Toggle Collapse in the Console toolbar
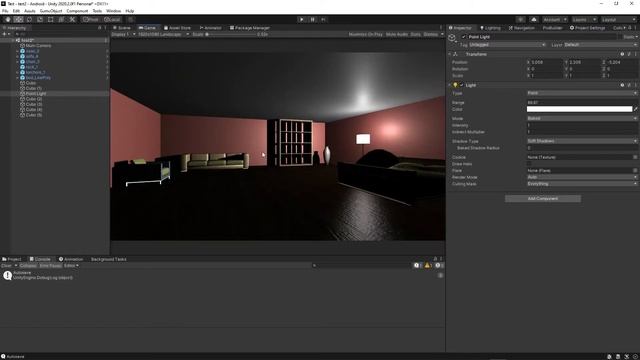640x360 pixels. coord(28,266)
